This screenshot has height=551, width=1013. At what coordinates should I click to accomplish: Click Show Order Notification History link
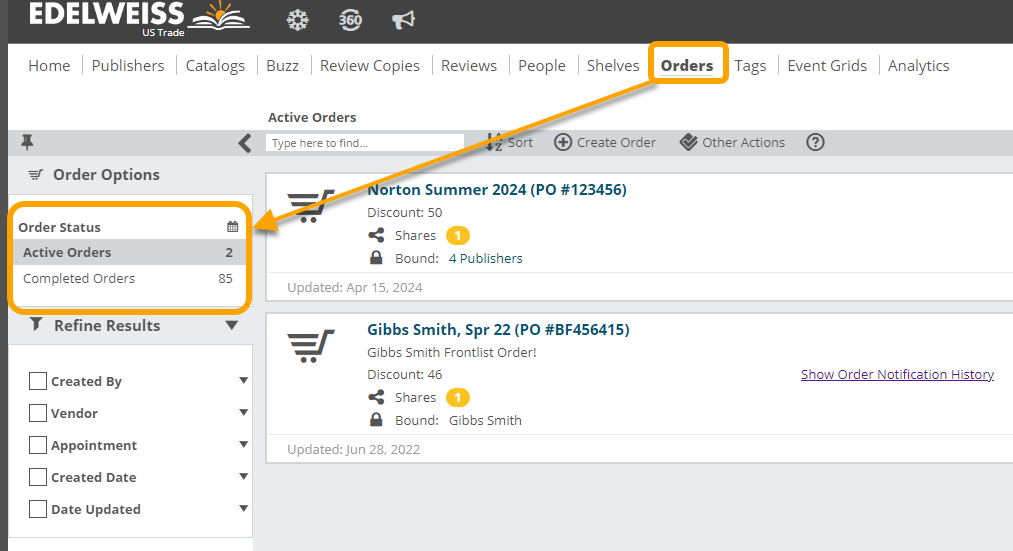pyautogui.click(x=897, y=374)
